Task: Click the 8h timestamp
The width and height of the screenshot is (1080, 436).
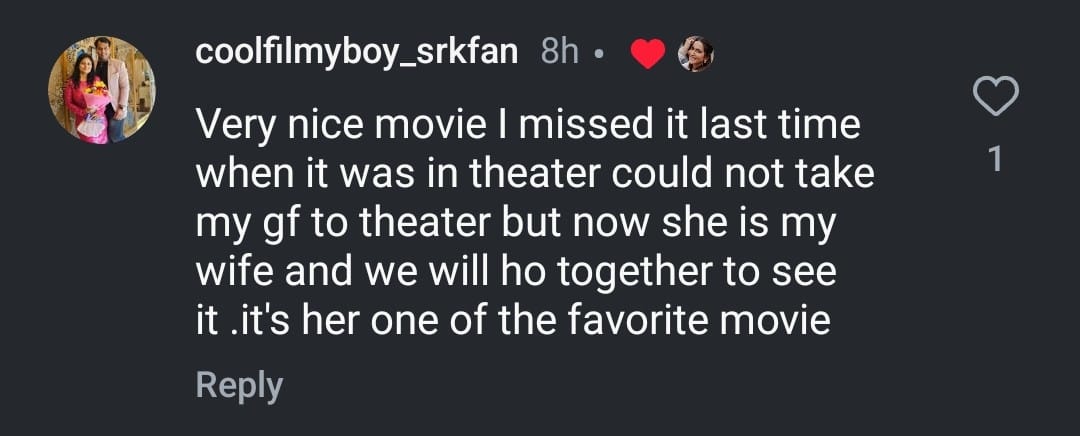Action: tap(560, 53)
